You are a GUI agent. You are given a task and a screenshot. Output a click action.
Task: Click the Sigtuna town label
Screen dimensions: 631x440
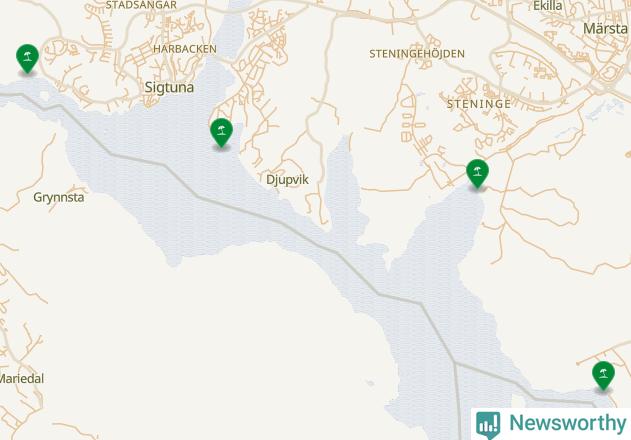pyautogui.click(x=169, y=87)
